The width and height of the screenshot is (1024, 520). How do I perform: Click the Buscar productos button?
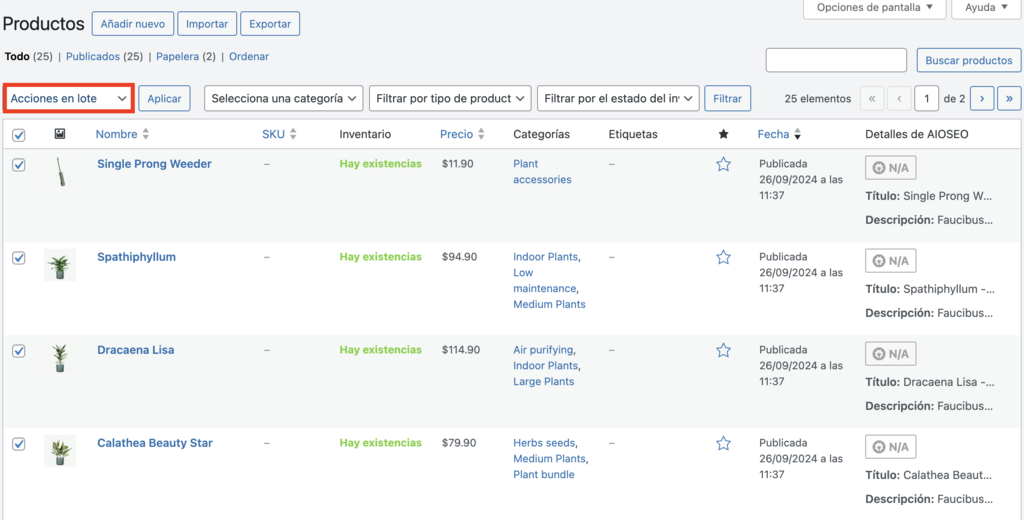968,60
